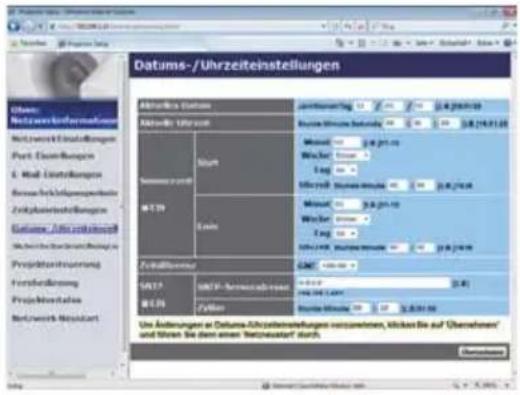Select the Projector Setup browser tab
The height and width of the screenshot is (395, 520).
click(84, 44)
